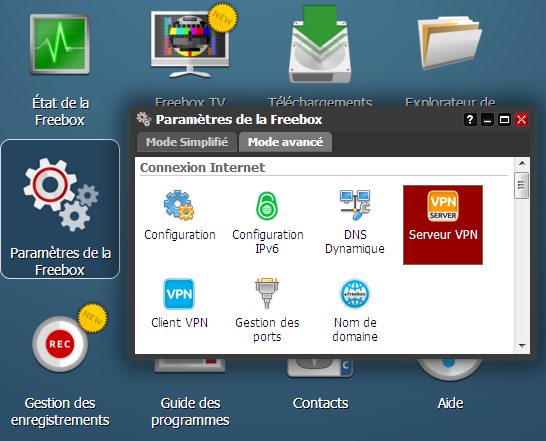Image resolution: width=546 pixels, height=441 pixels.
Task: Click the Guide des programmes label
Action: 190,412
